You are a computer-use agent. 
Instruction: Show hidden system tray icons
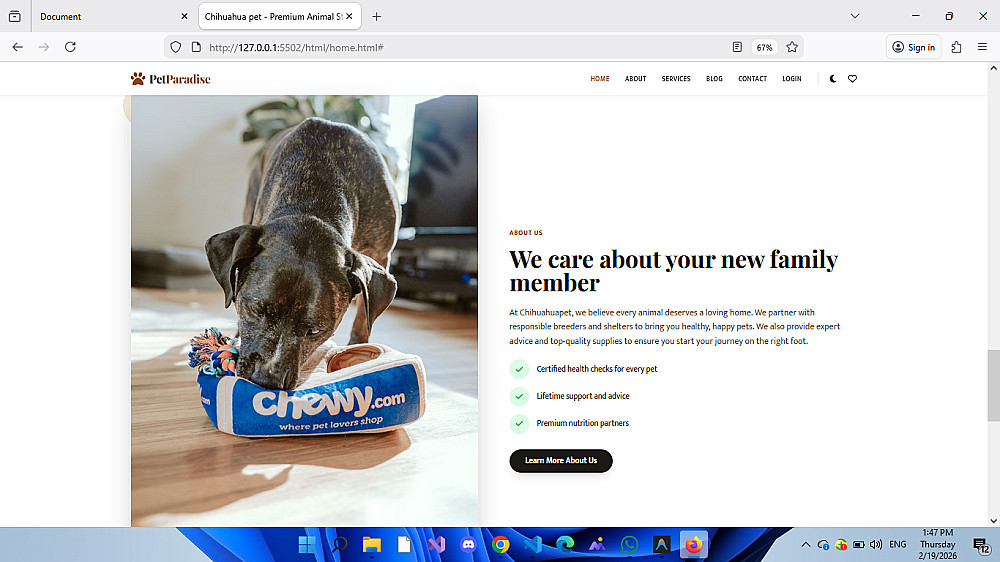point(805,545)
